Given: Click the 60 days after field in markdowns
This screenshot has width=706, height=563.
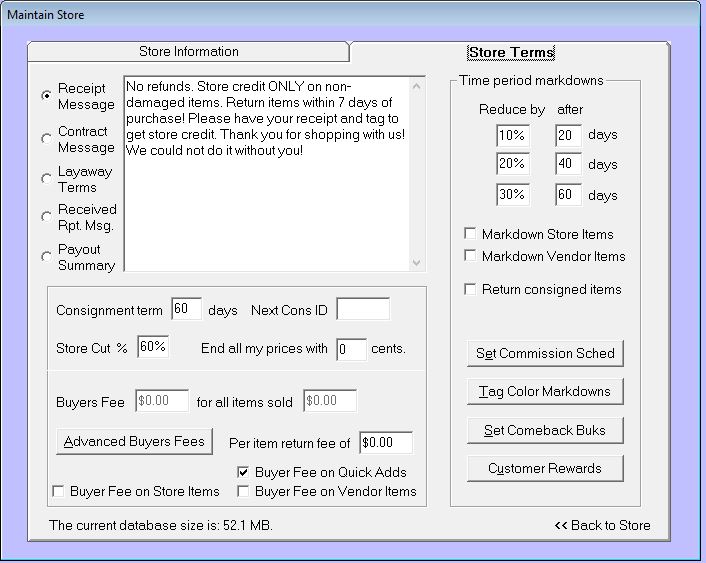Looking at the screenshot, I should point(568,195).
